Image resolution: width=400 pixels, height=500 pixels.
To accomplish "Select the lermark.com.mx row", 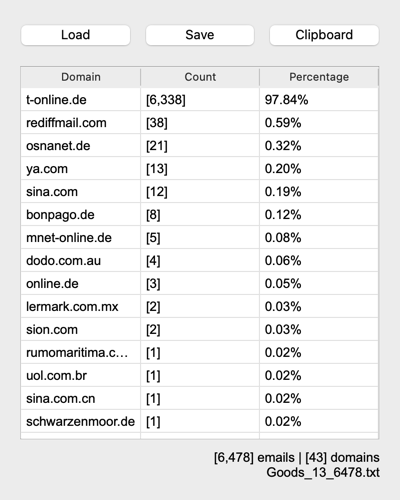I will pos(200,307).
